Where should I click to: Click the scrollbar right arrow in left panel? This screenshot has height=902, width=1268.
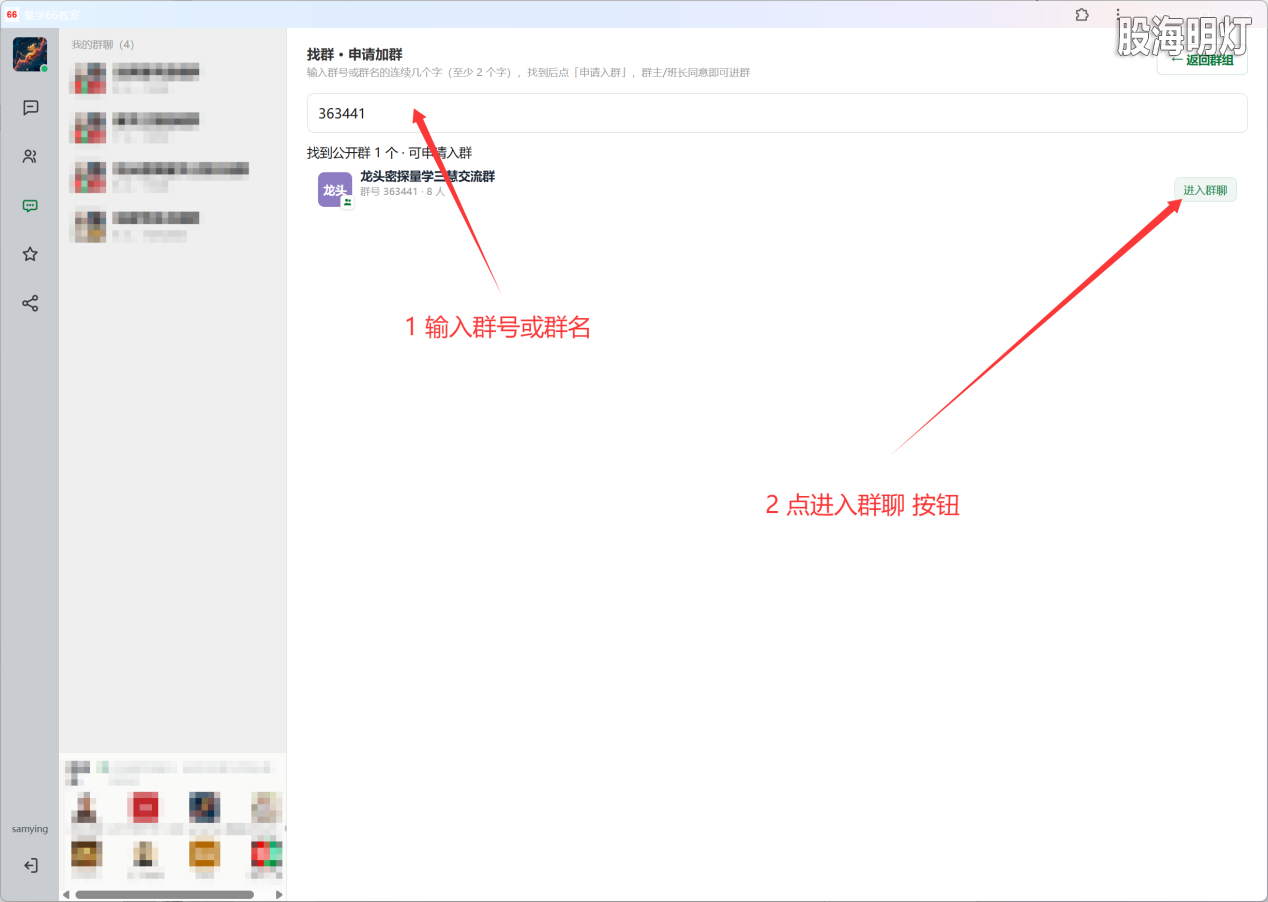pos(279,894)
